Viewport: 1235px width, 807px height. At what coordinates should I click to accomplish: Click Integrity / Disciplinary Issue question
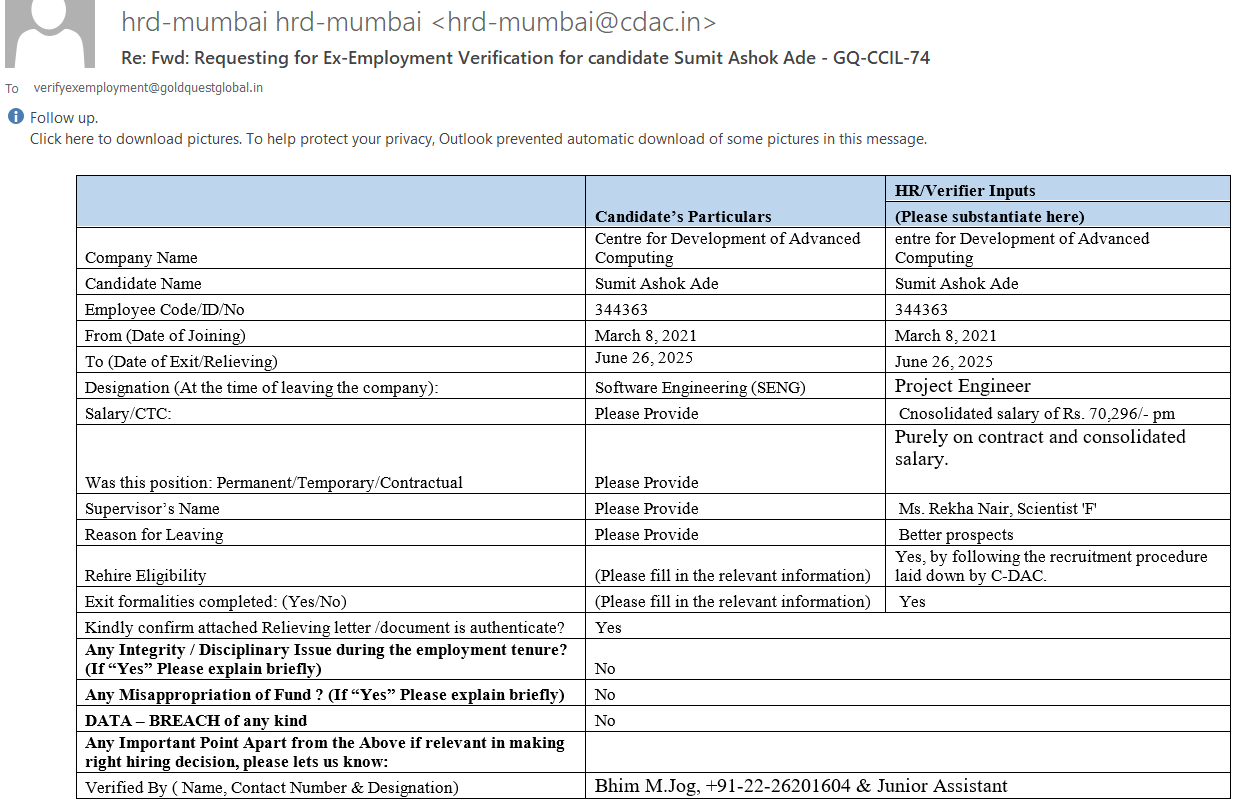tap(326, 658)
